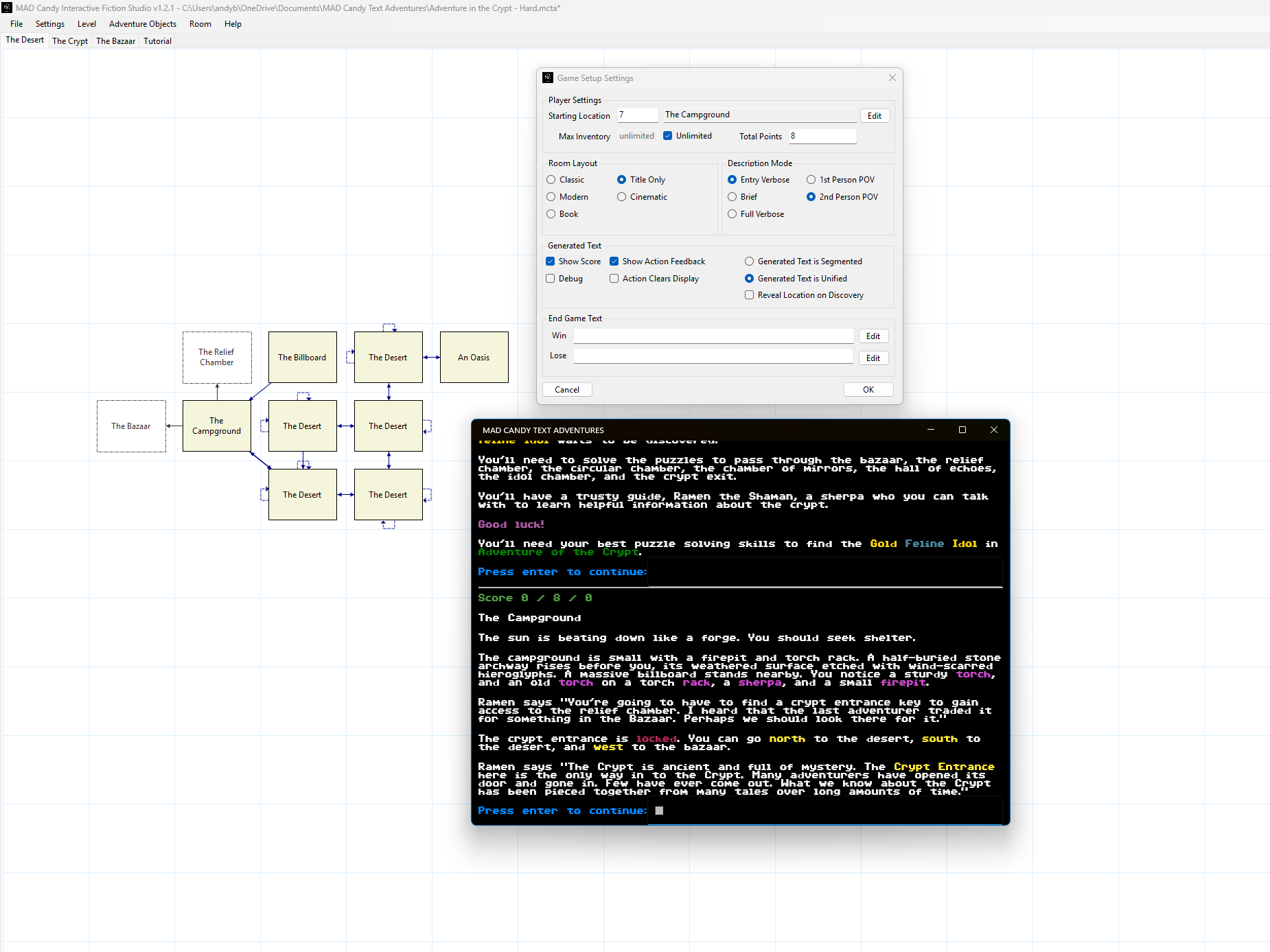
Task: Select The Bazaar room node
Action: 131,426
